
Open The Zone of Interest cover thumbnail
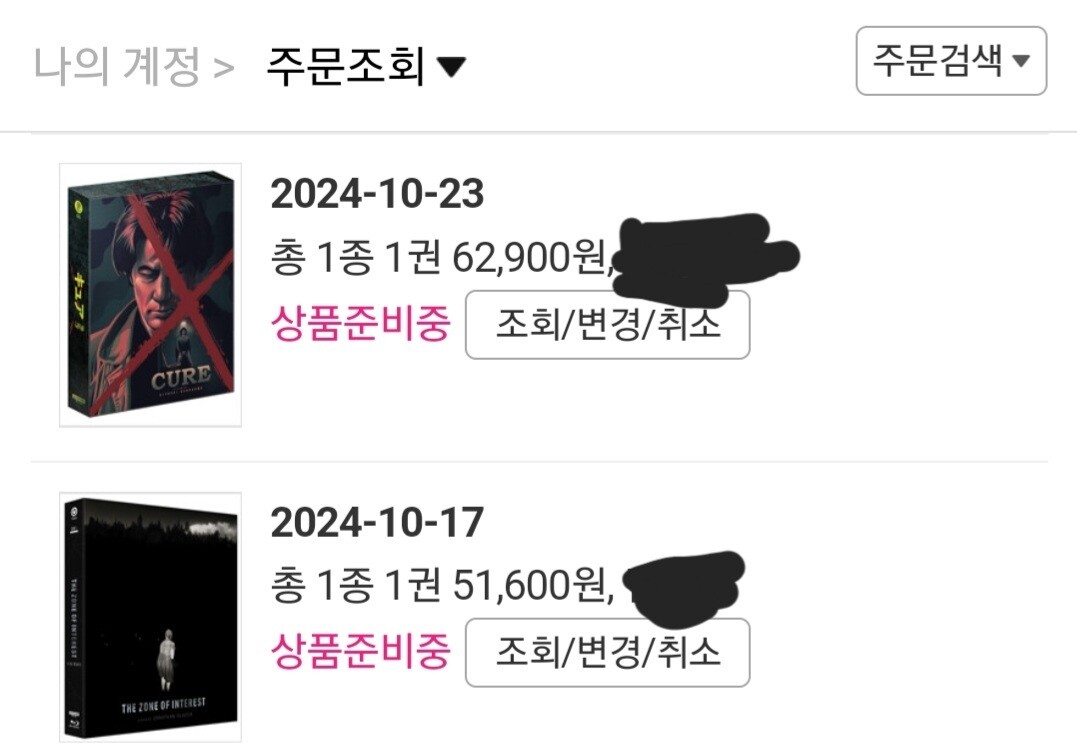click(x=150, y=617)
